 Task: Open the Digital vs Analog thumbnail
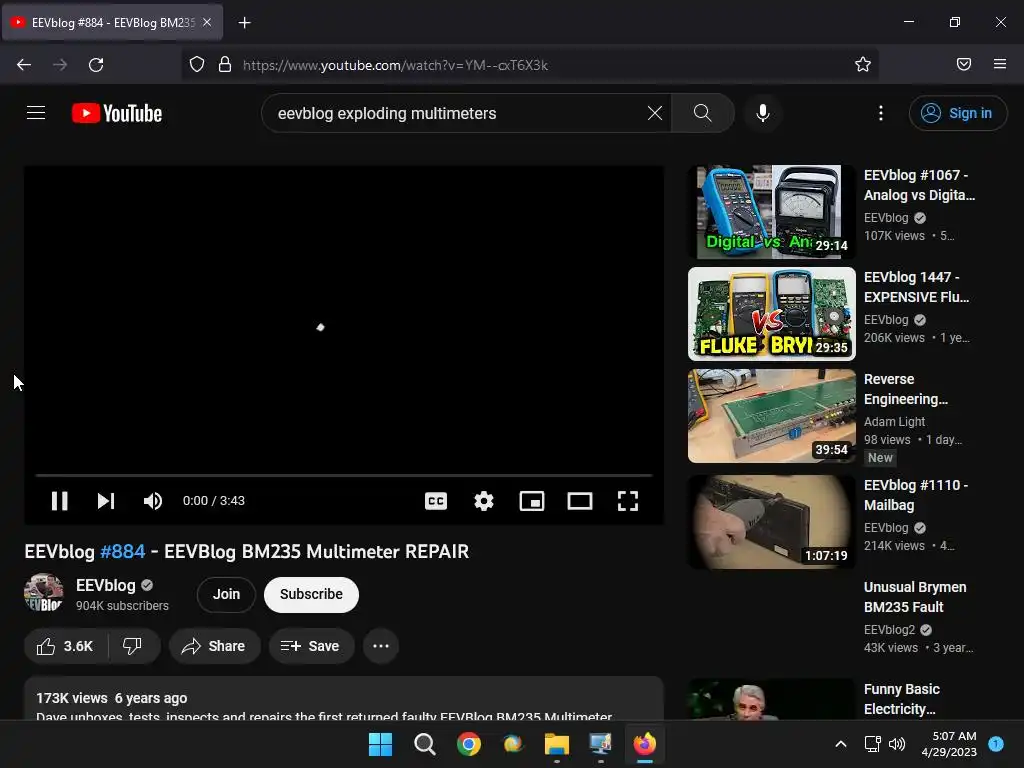(771, 212)
